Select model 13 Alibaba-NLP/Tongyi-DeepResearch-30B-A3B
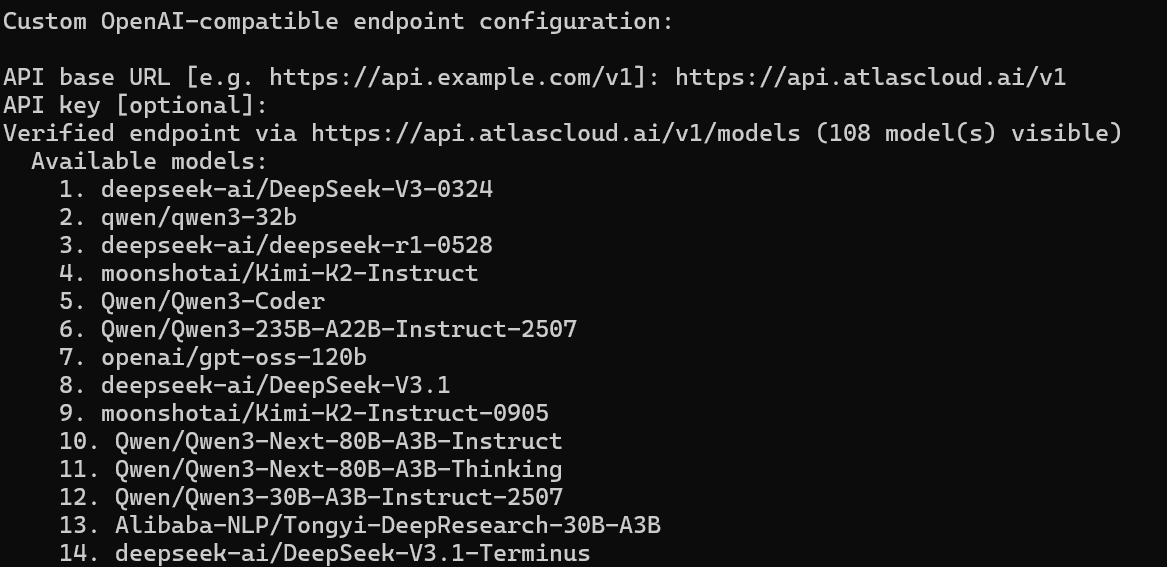This screenshot has width=1167, height=567. [387, 525]
